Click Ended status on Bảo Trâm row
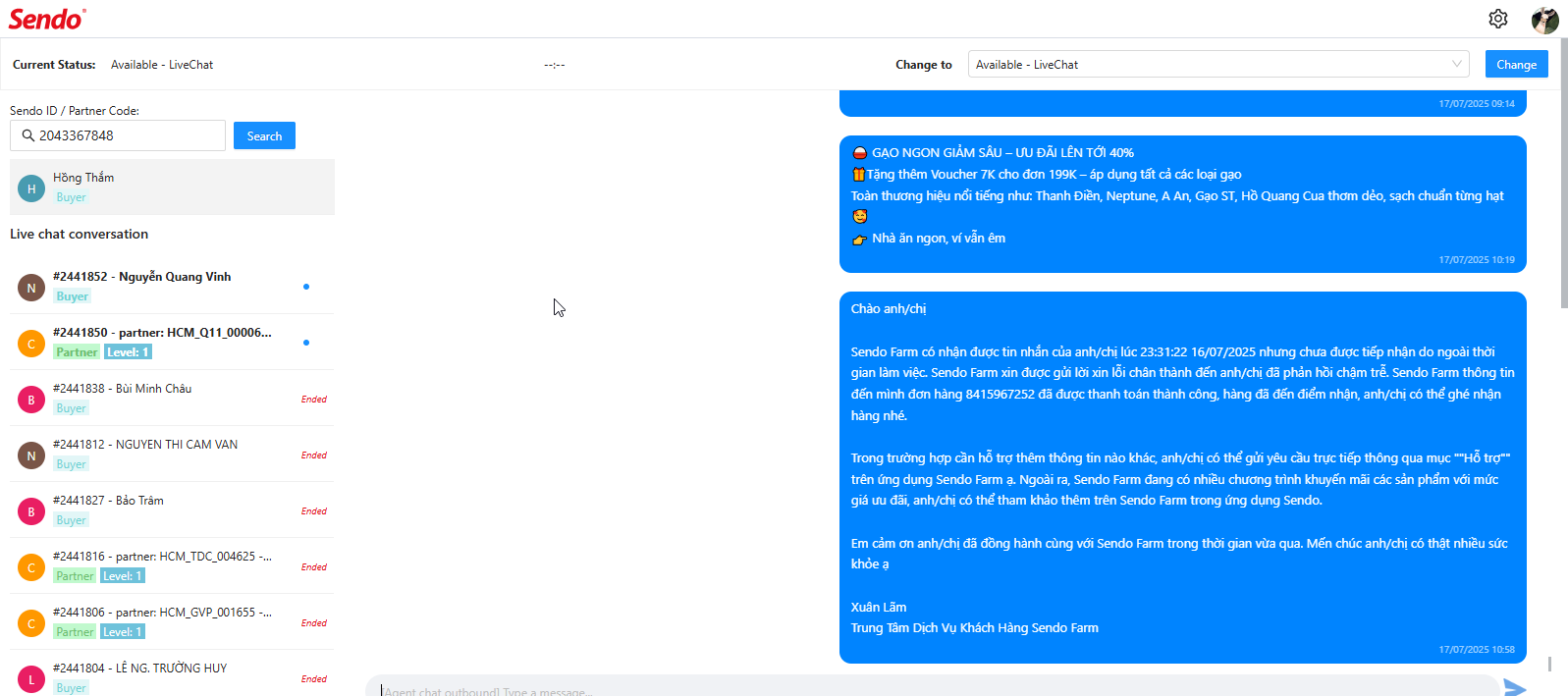This screenshot has height=696, width=1568. [314, 511]
